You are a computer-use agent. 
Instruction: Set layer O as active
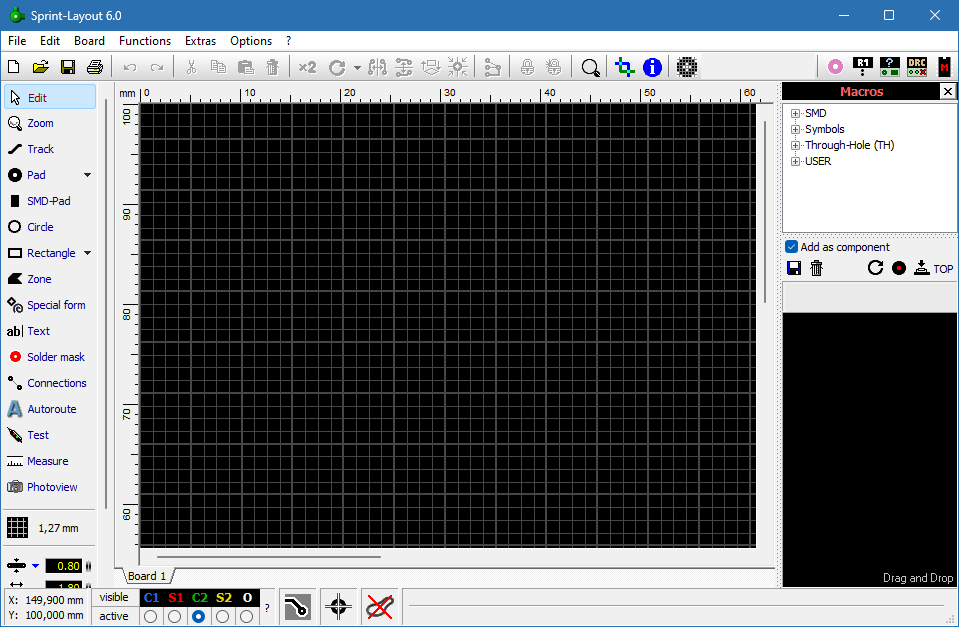246,616
